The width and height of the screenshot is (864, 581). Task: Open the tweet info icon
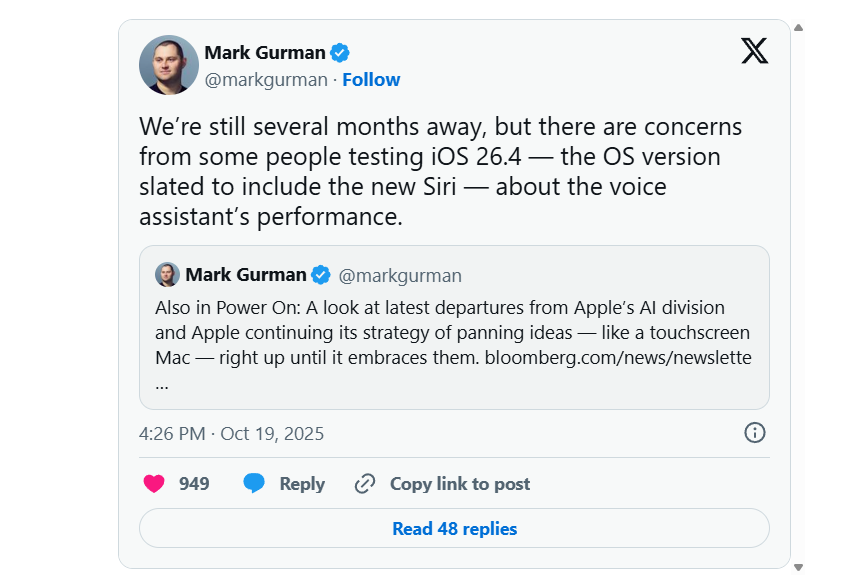click(755, 433)
